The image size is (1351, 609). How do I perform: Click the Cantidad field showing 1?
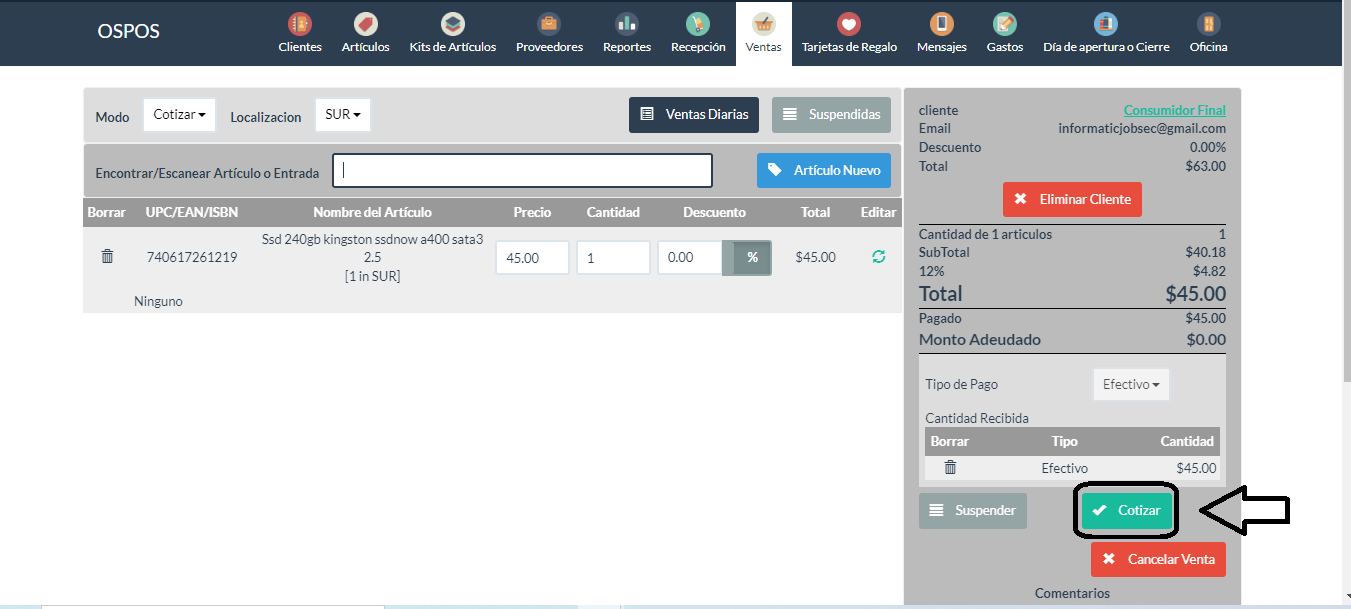coord(613,257)
